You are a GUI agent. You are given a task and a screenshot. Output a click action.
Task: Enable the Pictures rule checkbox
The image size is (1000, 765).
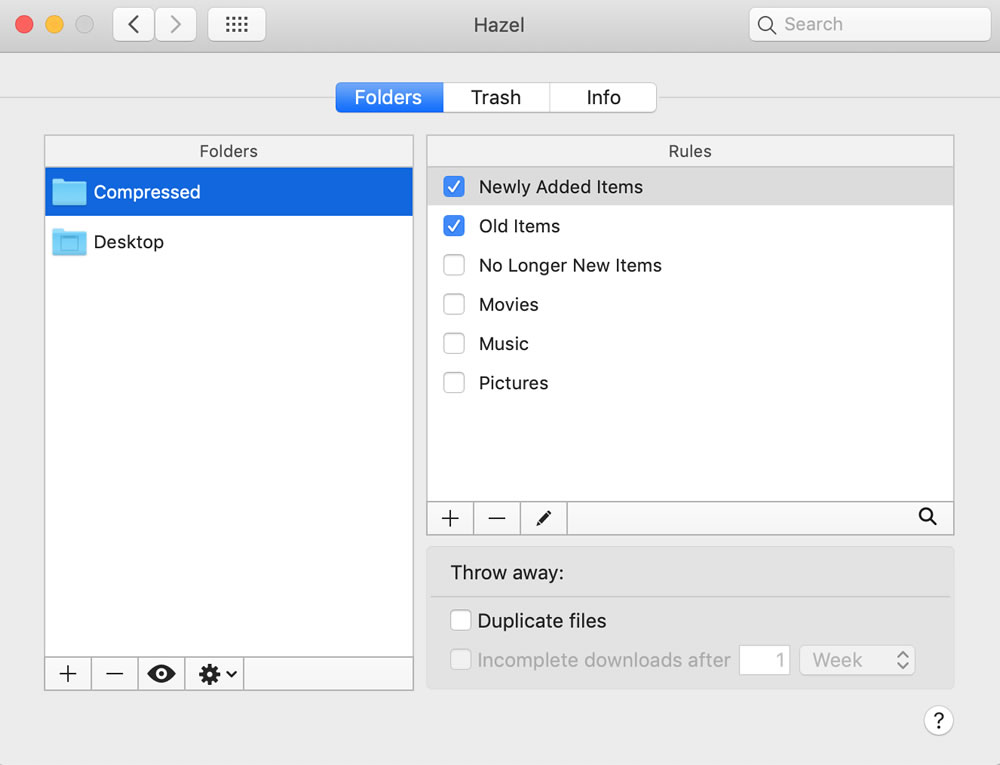pos(454,382)
